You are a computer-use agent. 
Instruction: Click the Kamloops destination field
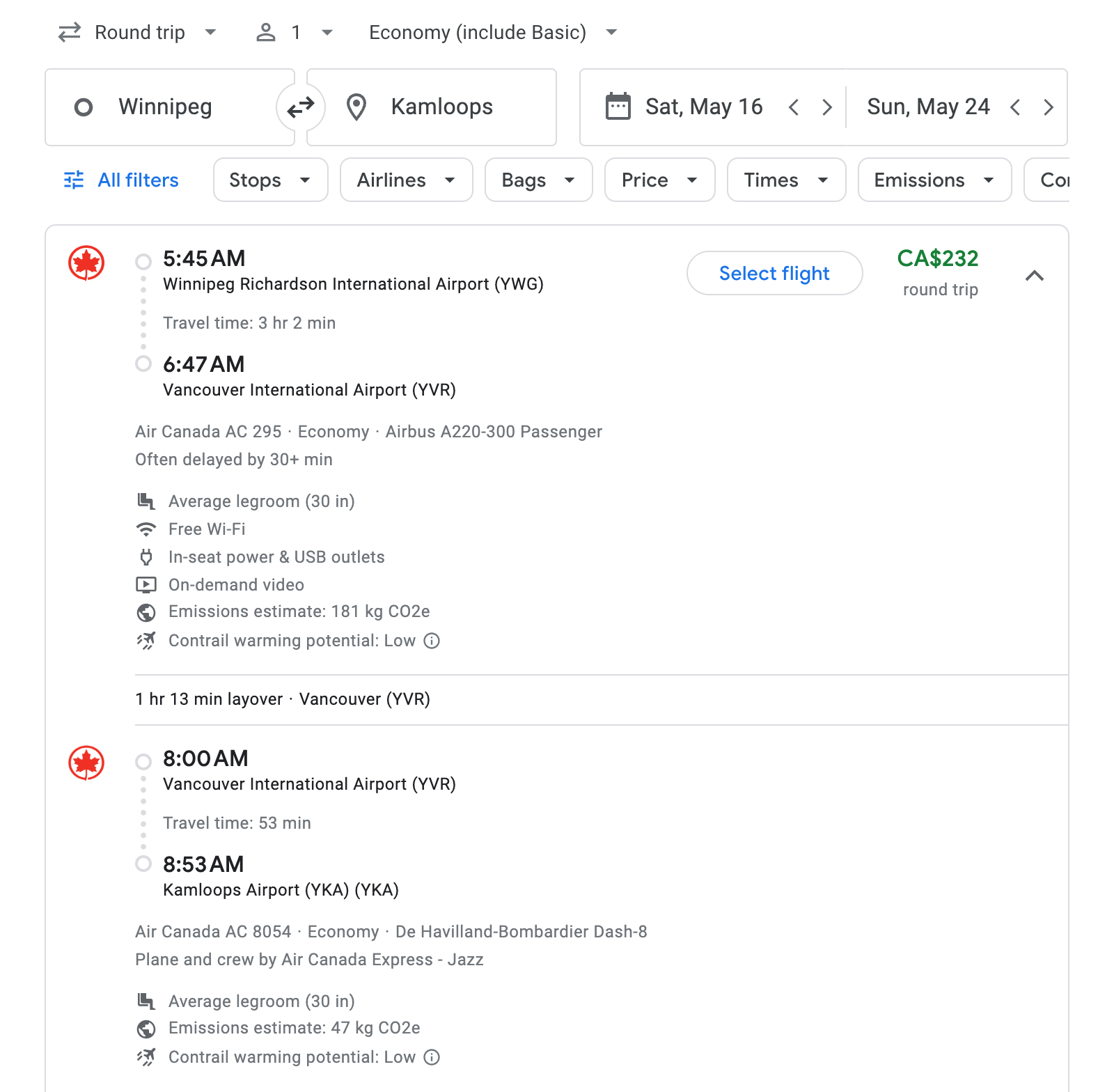[441, 107]
